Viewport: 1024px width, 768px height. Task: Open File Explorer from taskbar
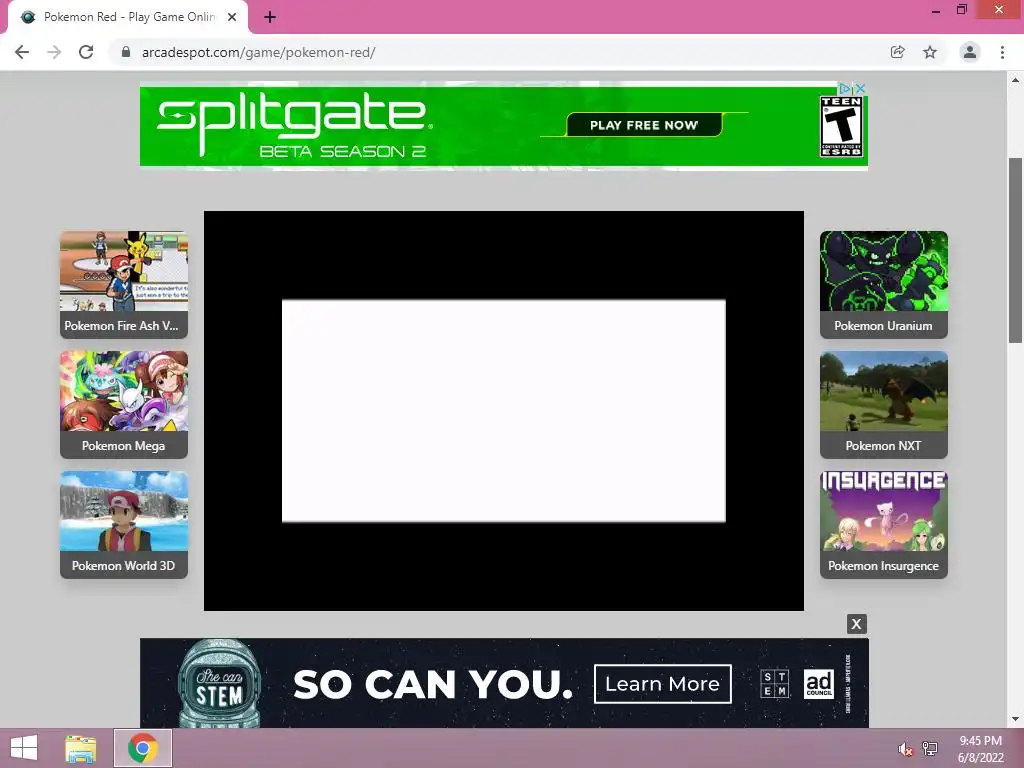[81, 748]
